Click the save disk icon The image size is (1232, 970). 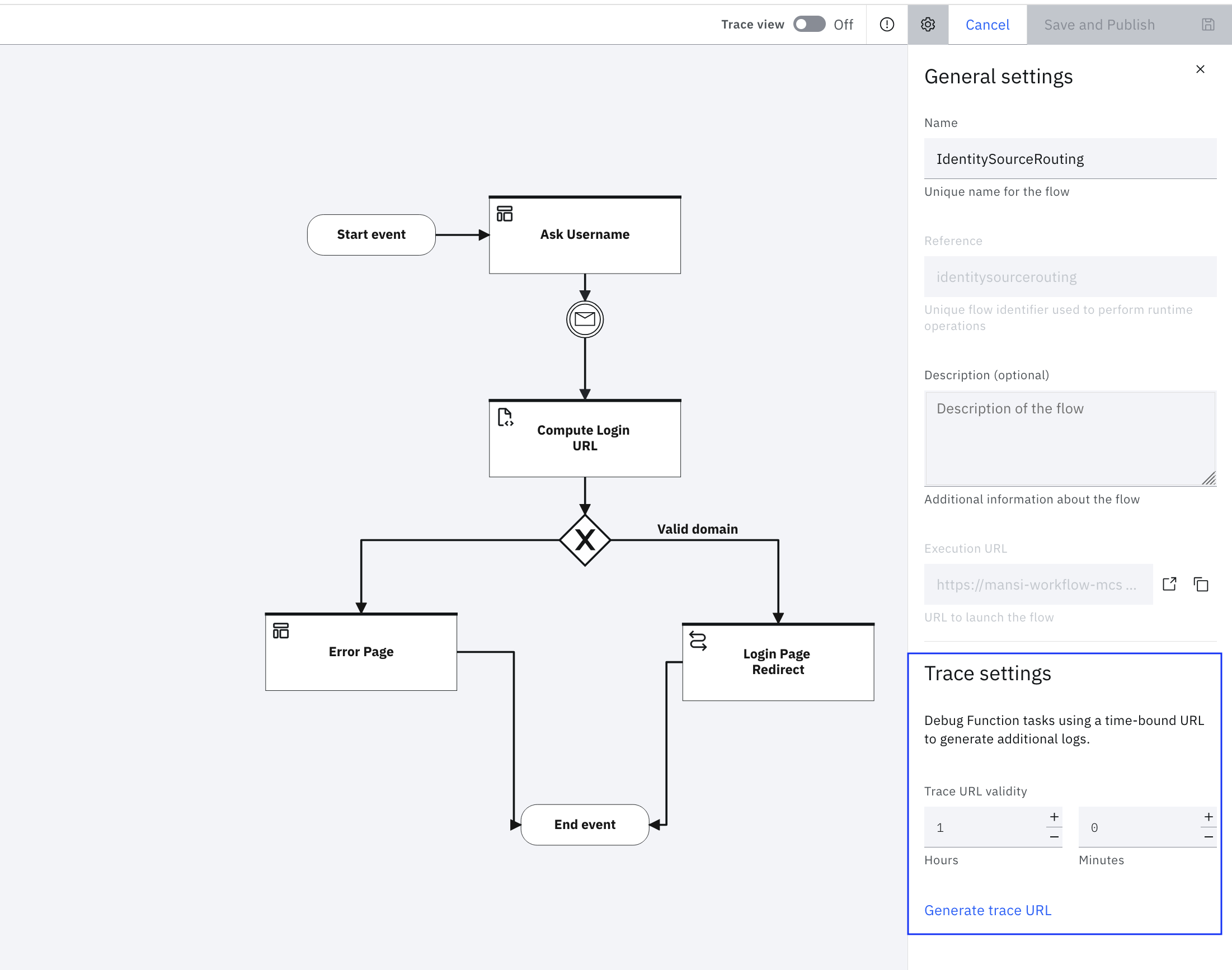tap(1207, 25)
